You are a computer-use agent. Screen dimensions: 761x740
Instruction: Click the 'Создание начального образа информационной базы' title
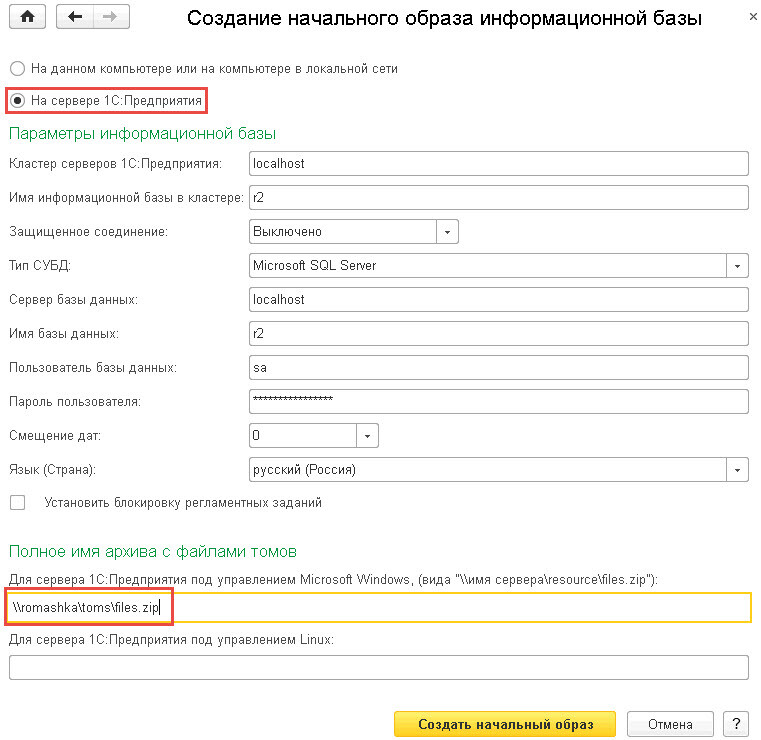[x=444, y=18]
